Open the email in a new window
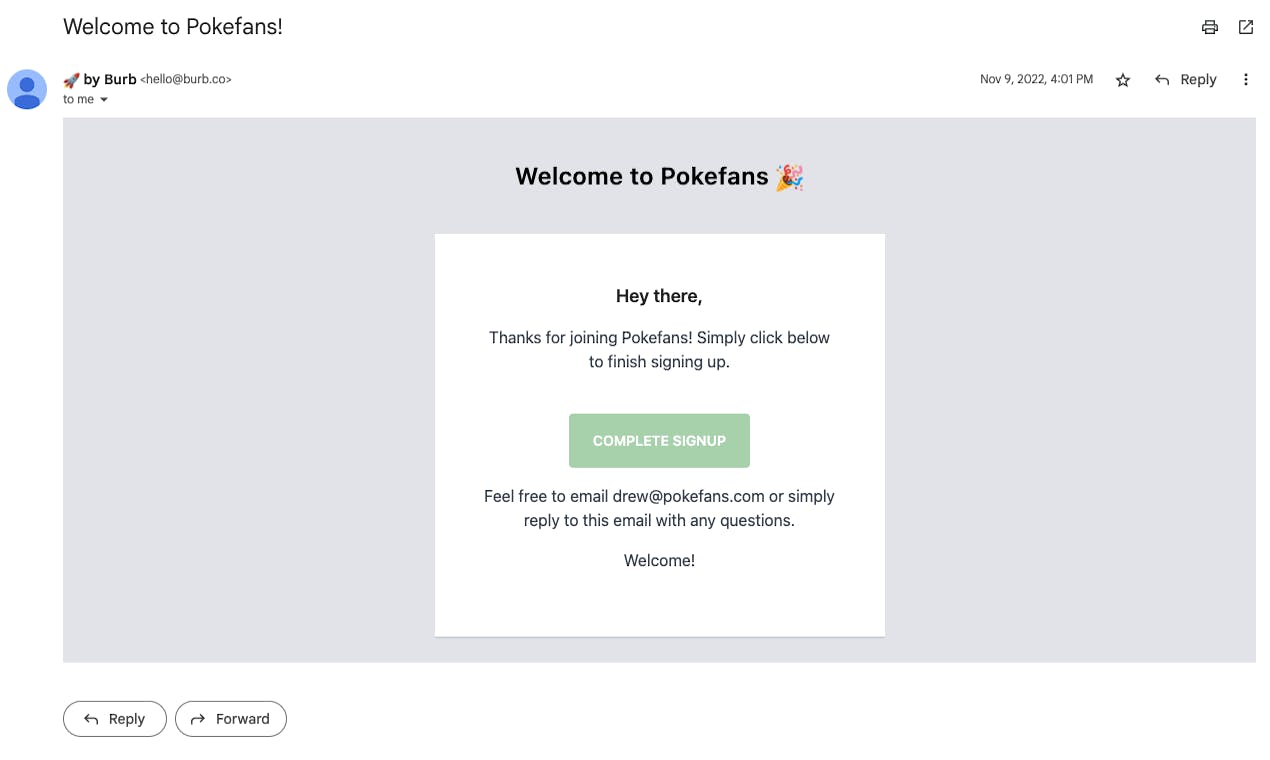 [1246, 27]
